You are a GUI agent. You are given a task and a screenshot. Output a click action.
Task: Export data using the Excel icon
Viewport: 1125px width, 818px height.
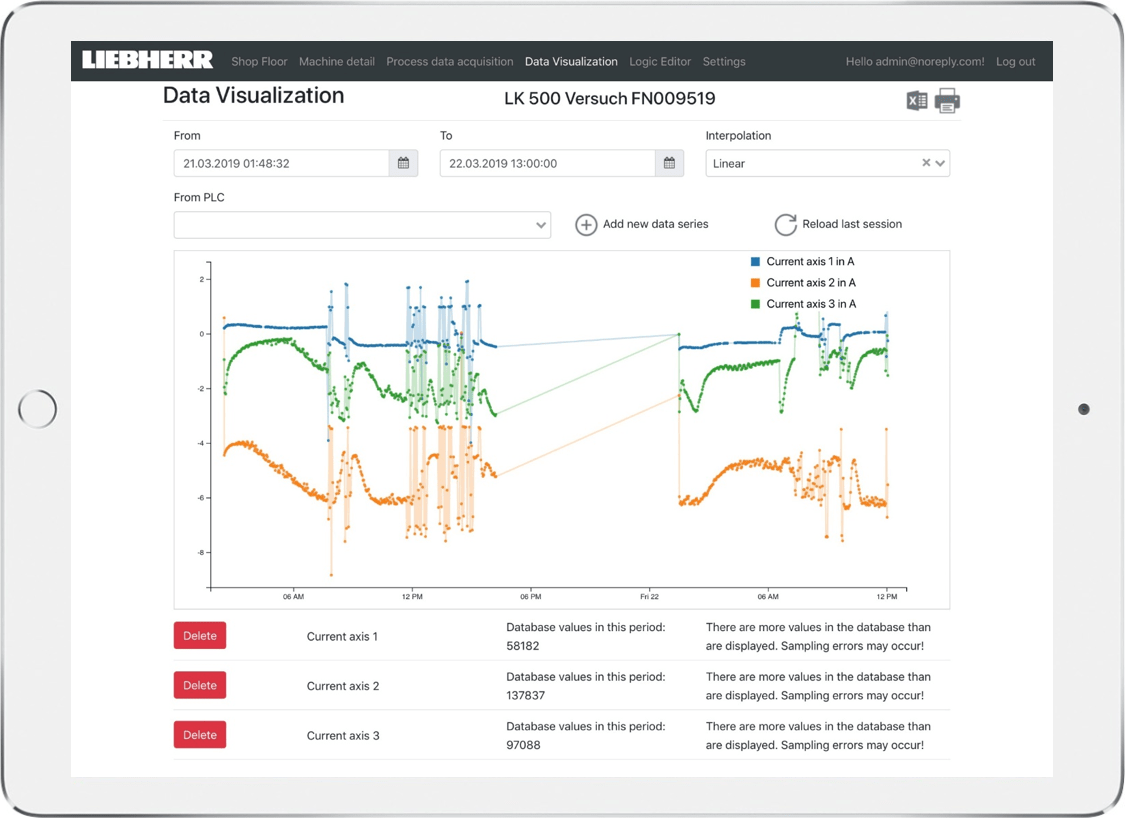tap(917, 100)
